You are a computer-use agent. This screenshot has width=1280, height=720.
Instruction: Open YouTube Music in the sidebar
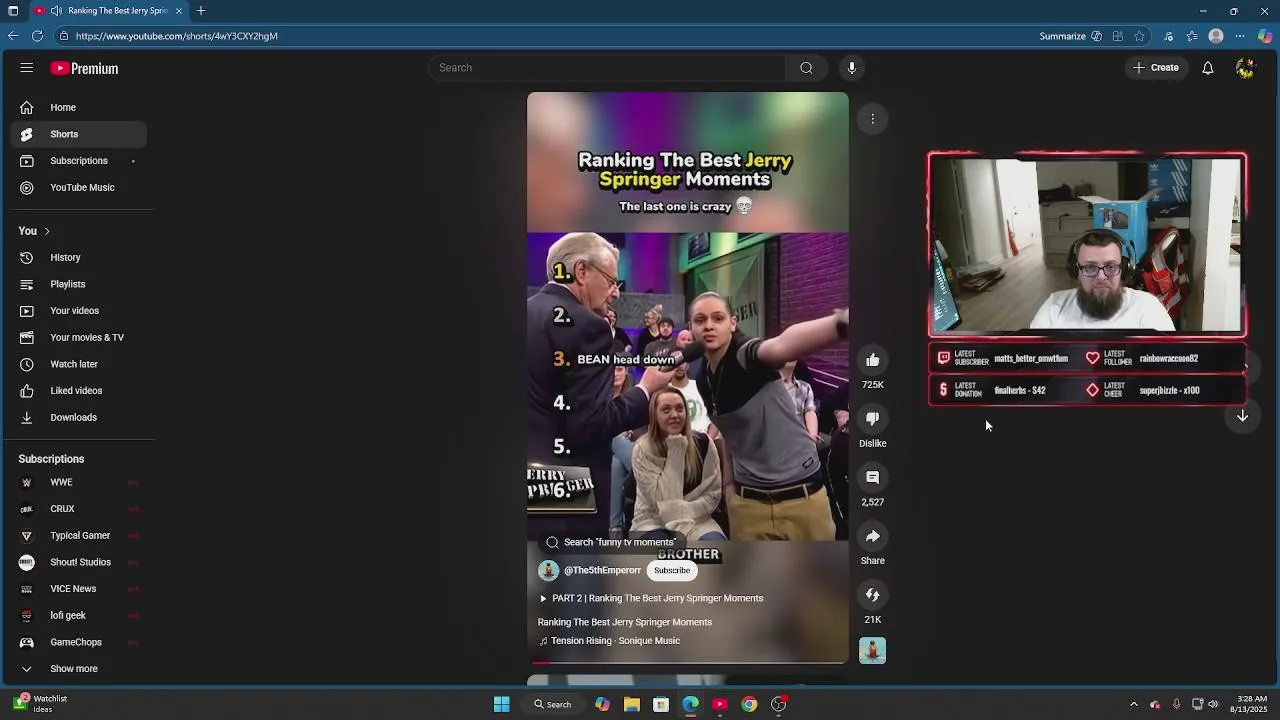click(x=78, y=188)
